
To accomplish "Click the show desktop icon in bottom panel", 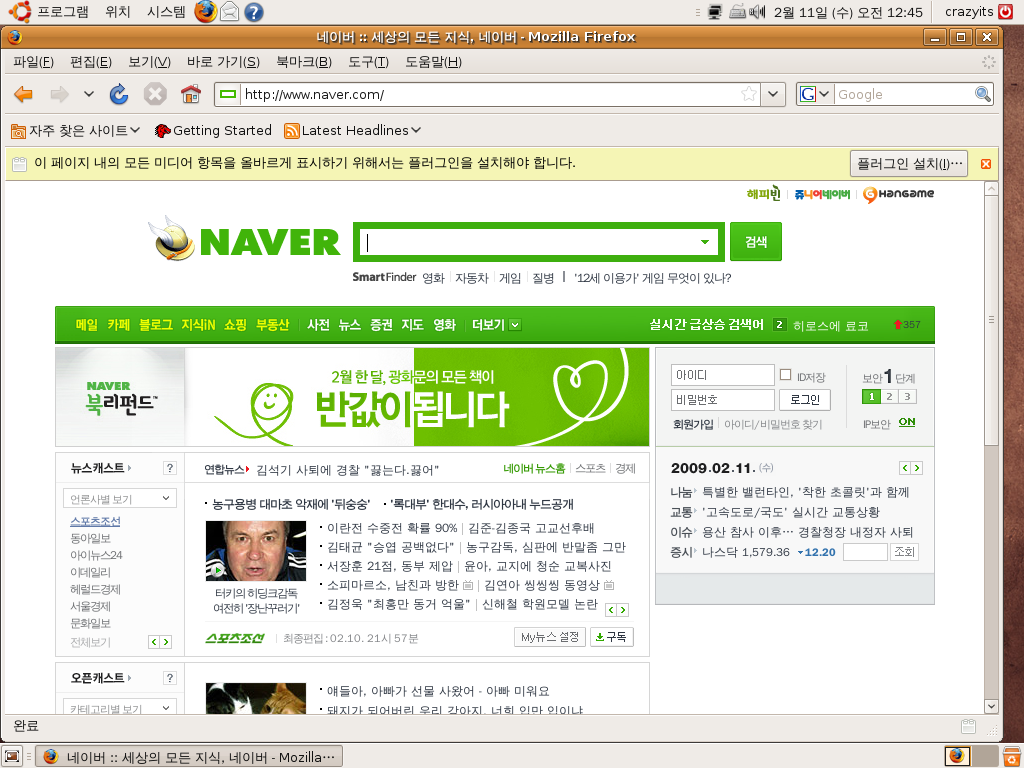I will (12, 756).
